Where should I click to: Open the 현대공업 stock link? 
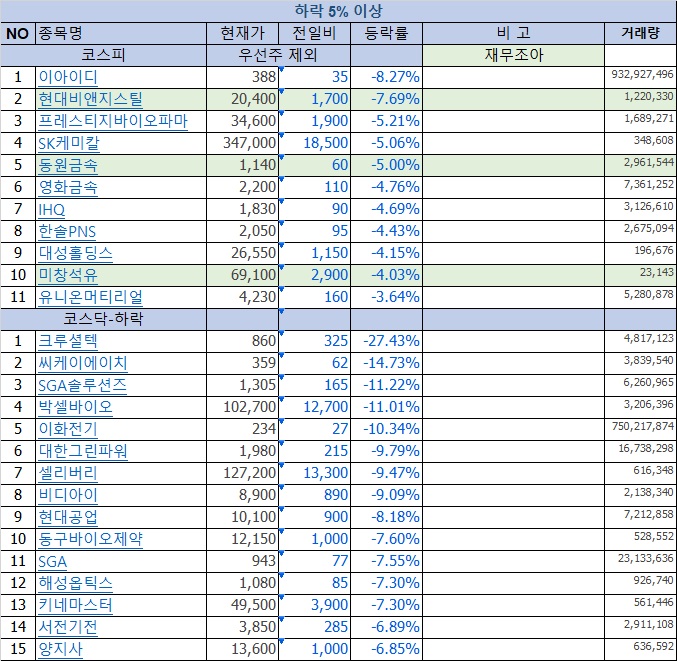pyautogui.click(x=68, y=518)
